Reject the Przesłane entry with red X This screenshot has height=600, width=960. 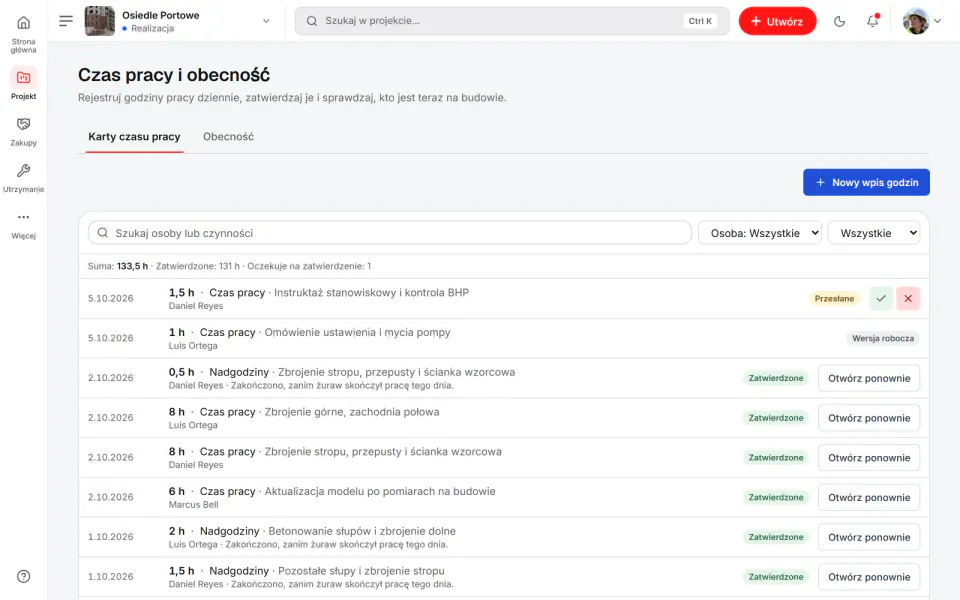click(908, 298)
